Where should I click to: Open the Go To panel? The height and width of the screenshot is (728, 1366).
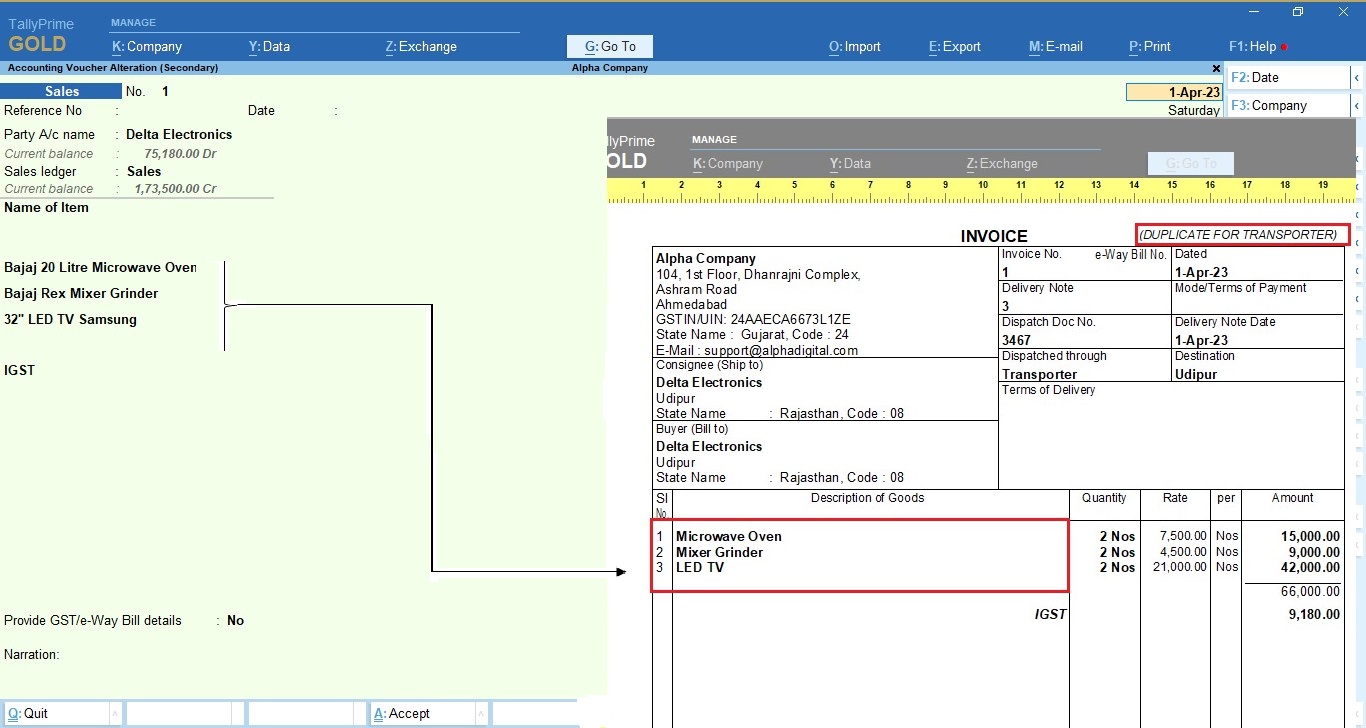pos(609,46)
